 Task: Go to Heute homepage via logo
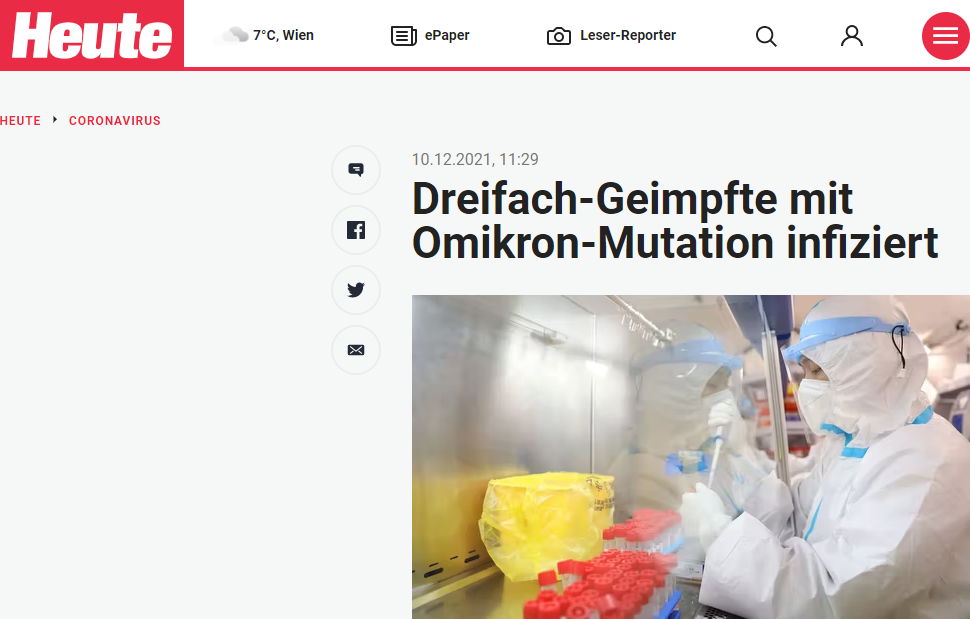(x=92, y=35)
